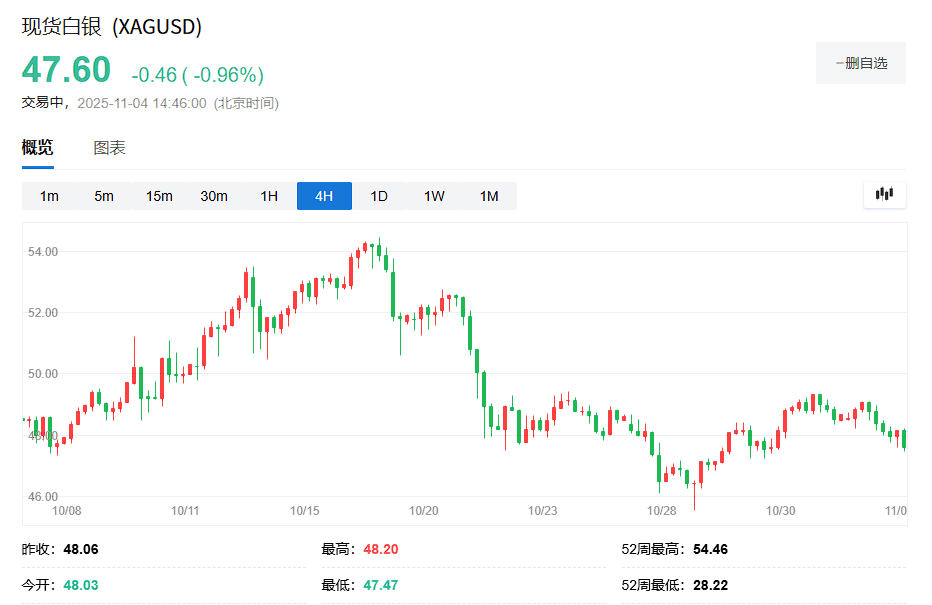
Task: Change chart to 1D daily view
Action: (x=379, y=196)
